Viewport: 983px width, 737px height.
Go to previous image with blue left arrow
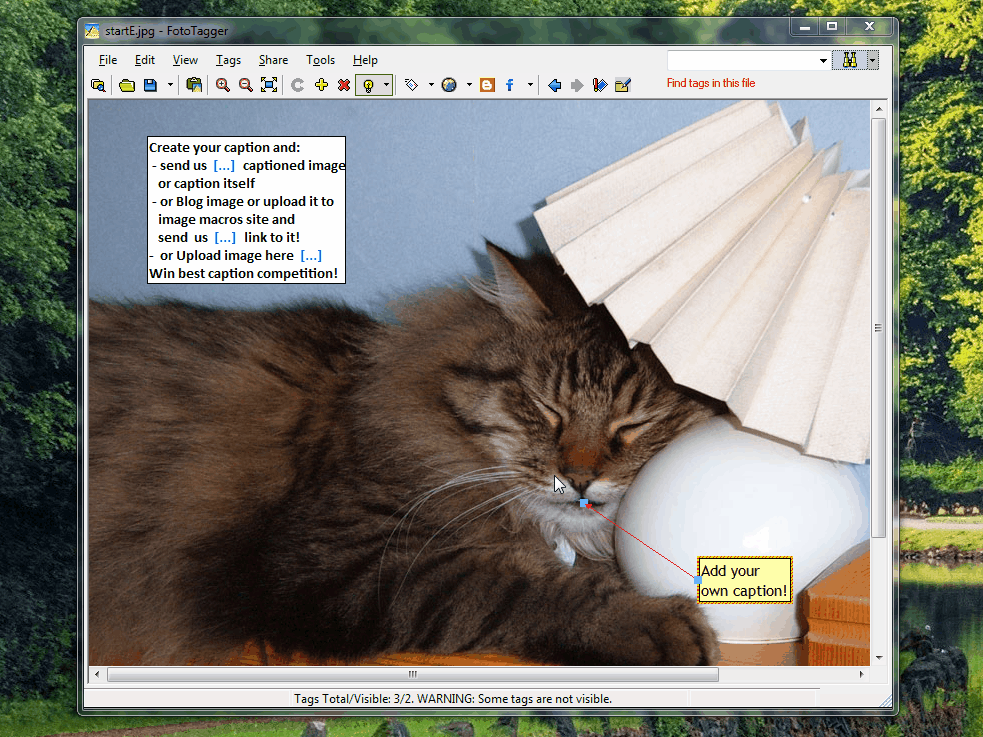coord(554,85)
